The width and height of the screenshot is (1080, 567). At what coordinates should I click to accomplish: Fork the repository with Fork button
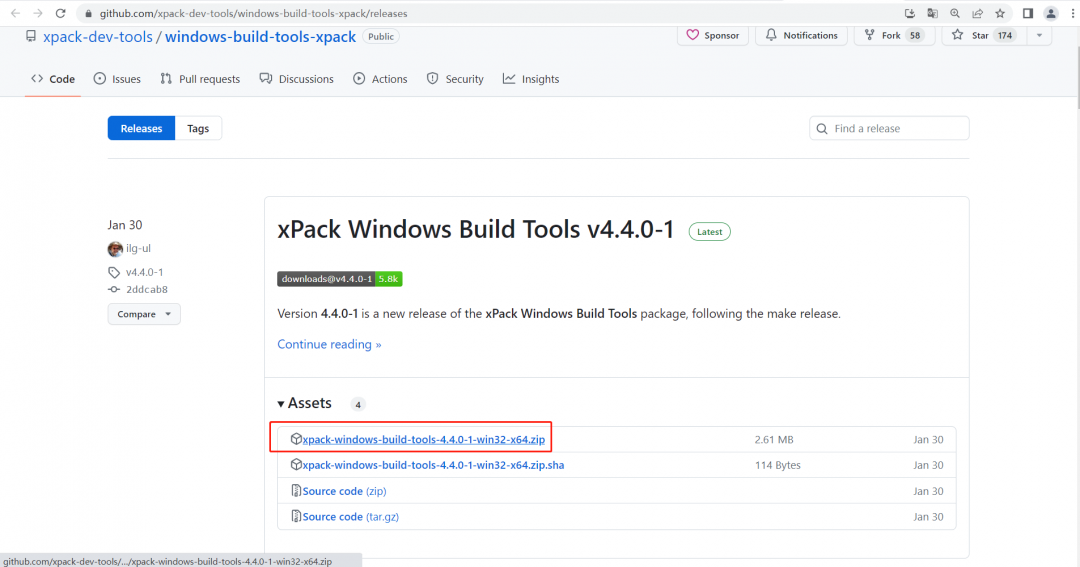pyautogui.click(x=893, y=35)
